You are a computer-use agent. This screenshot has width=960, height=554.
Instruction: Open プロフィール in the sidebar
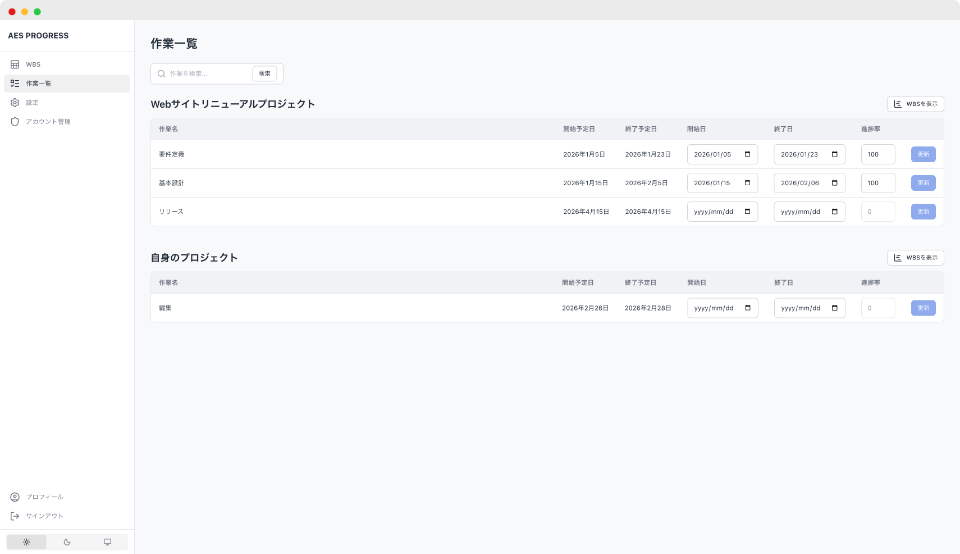pyautogui.click(x=44, y=497)
